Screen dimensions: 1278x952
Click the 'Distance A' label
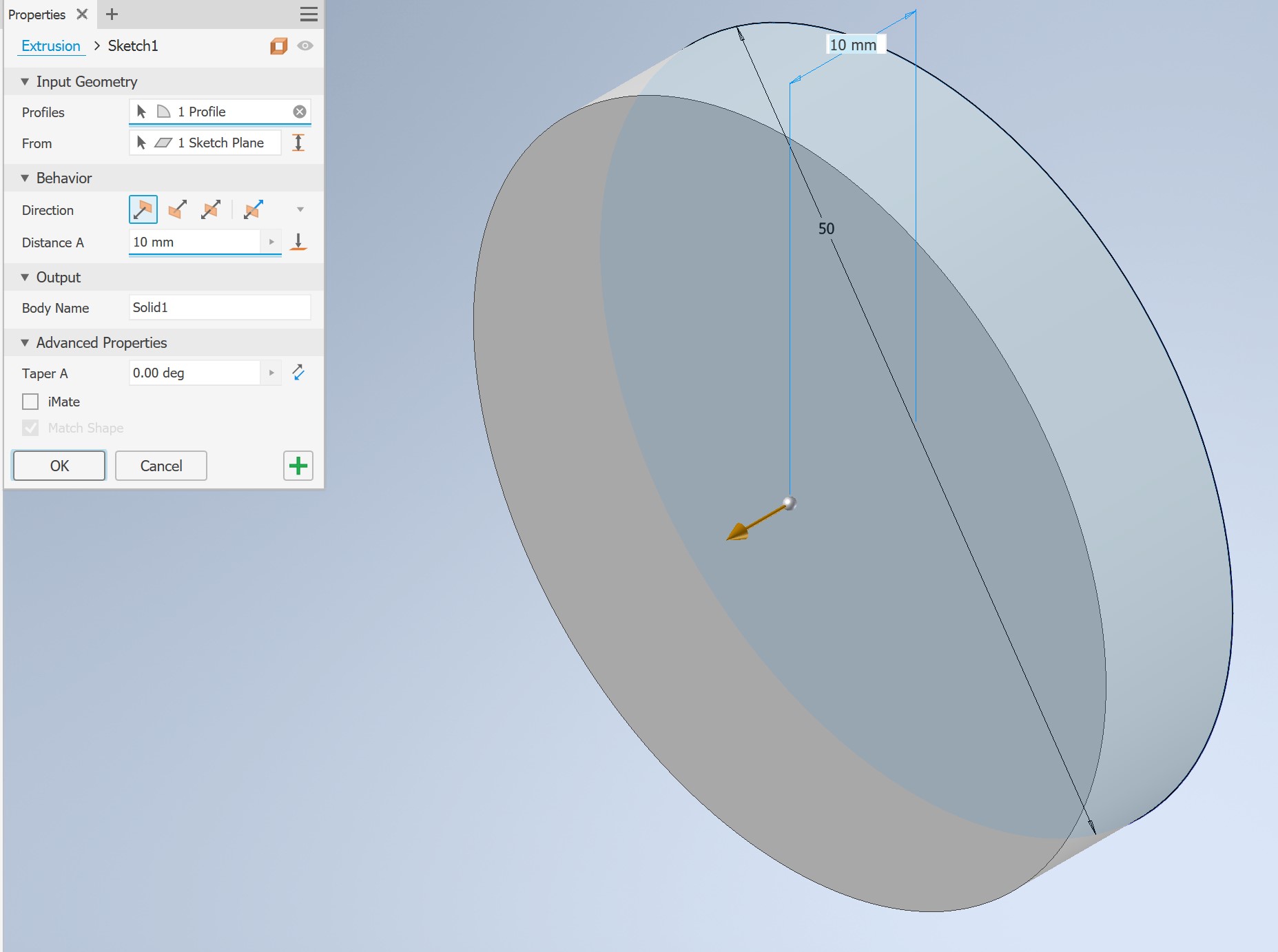point(53,242)
